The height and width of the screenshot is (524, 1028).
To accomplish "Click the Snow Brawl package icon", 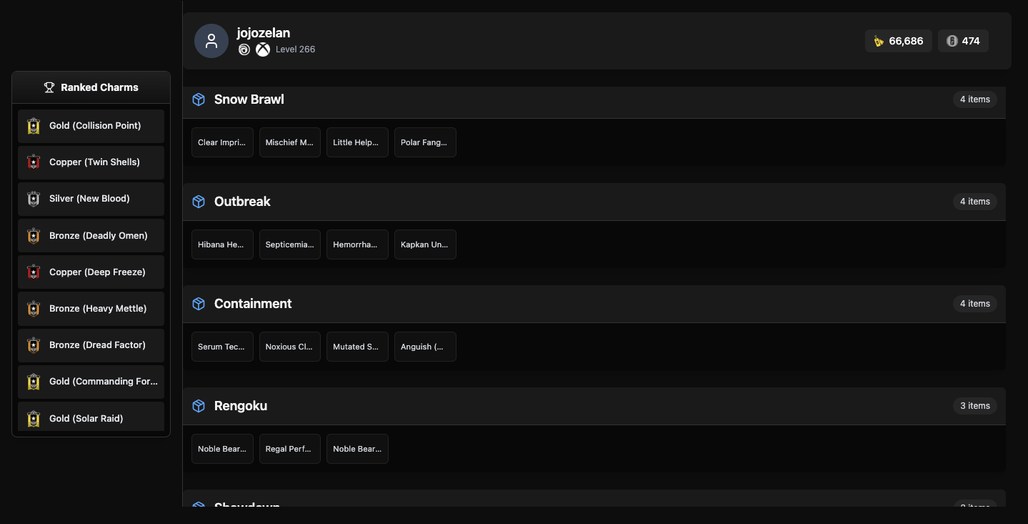I will click(199, 100).
